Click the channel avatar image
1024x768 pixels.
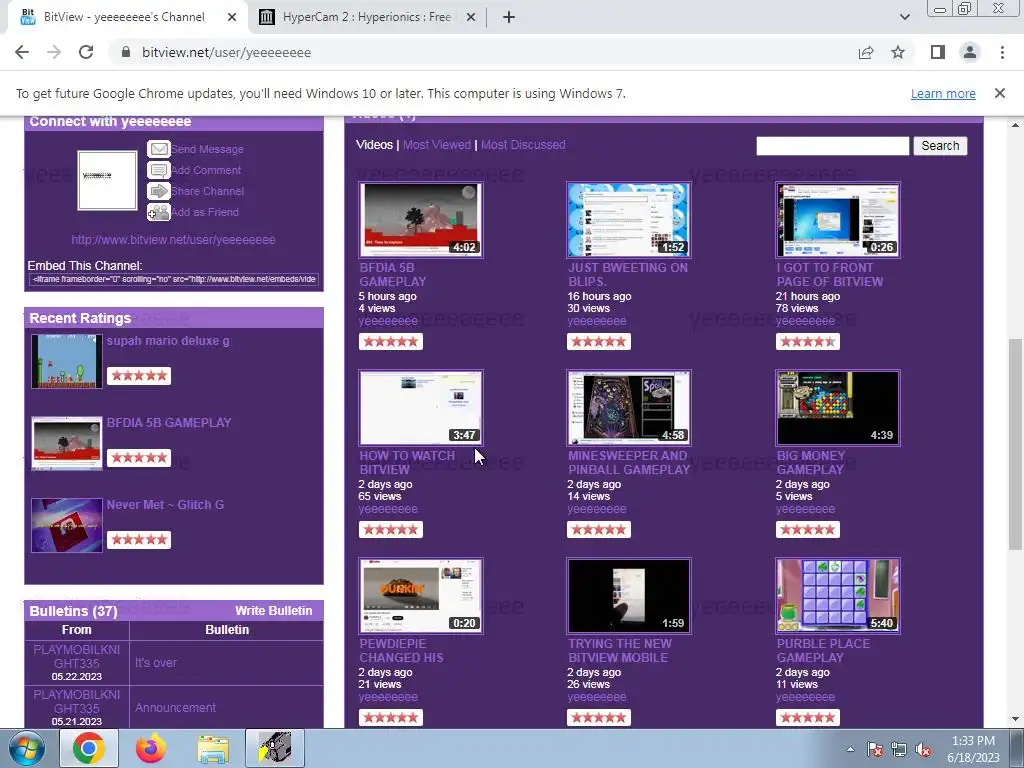pyautogui.click(x=107, y=180)
